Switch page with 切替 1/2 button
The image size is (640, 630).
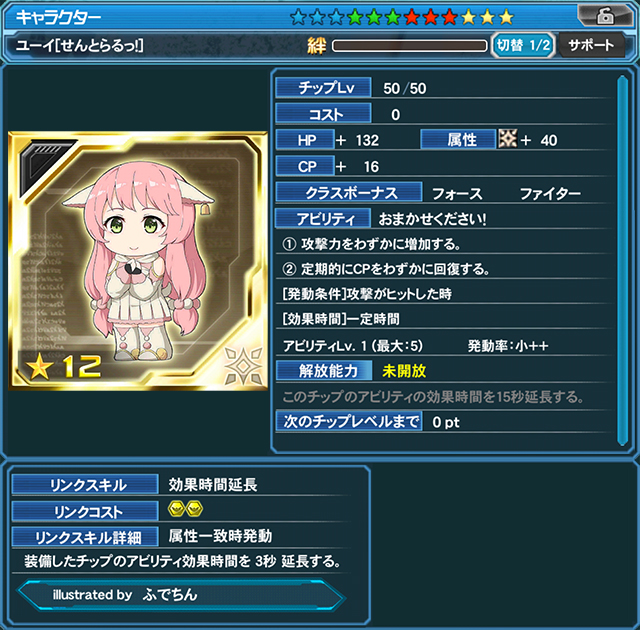pyautogui.click(x=523, y=45)
